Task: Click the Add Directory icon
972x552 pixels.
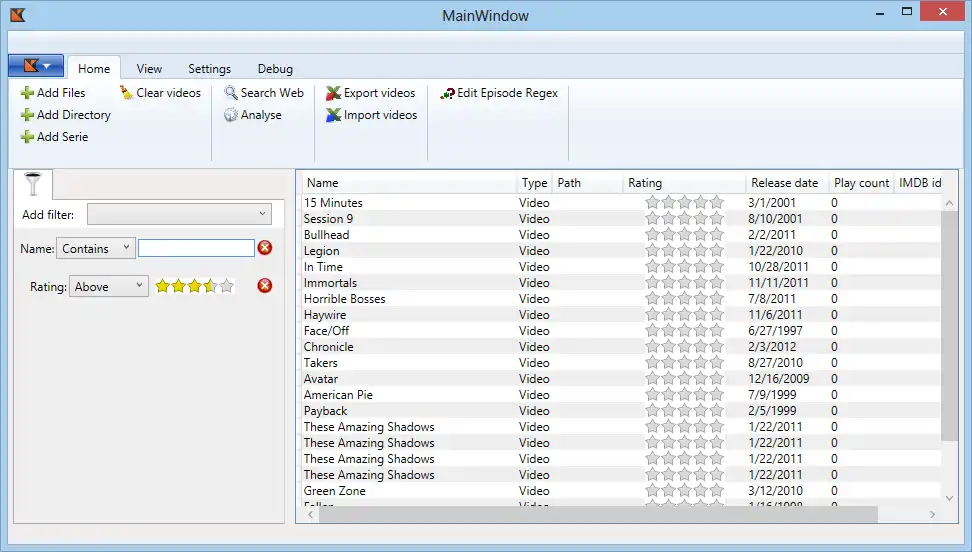Action: 27,115
